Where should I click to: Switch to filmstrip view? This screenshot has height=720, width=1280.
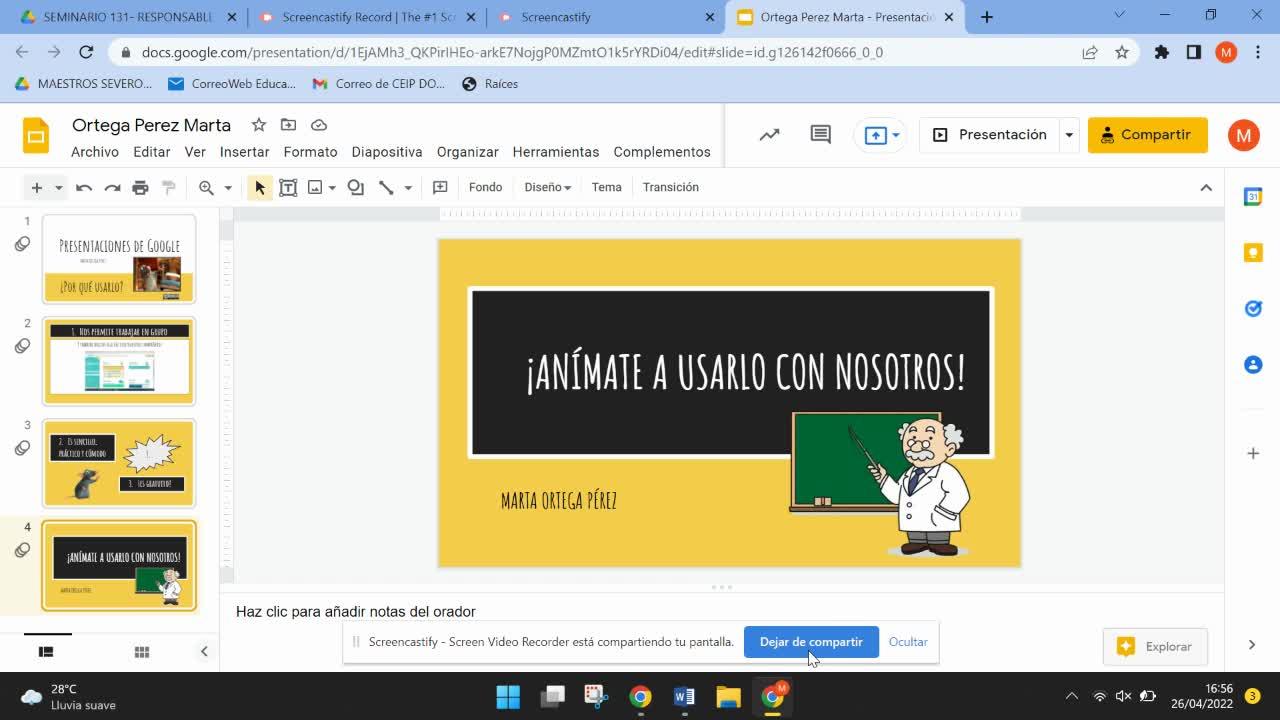point(46,652)
